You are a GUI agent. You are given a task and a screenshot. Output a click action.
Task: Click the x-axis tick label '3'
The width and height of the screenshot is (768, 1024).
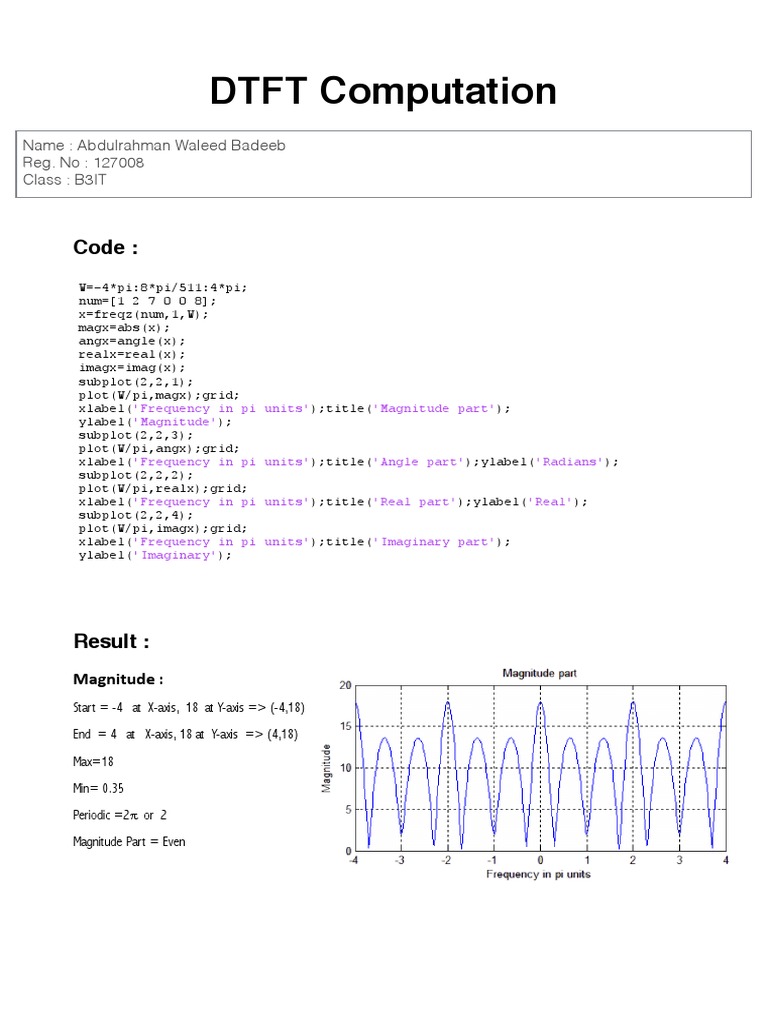[679, 860]
